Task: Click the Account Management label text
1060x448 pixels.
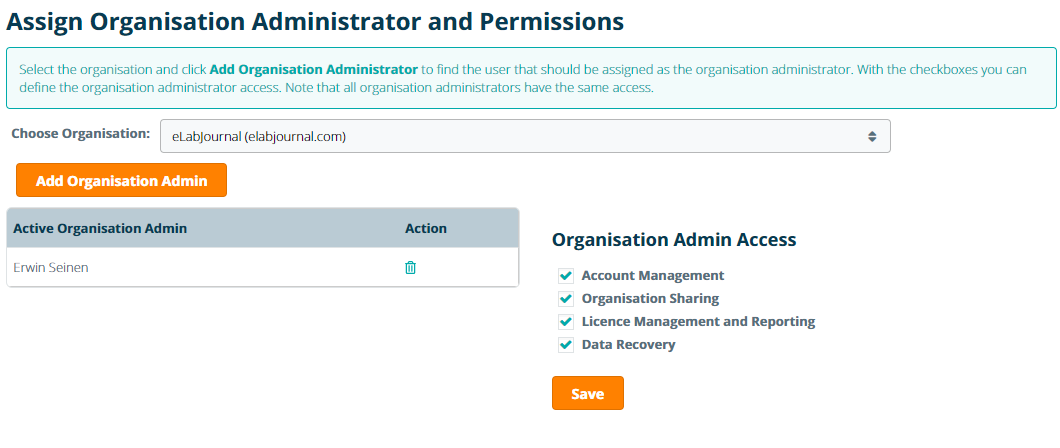Action: pos(652,275)
